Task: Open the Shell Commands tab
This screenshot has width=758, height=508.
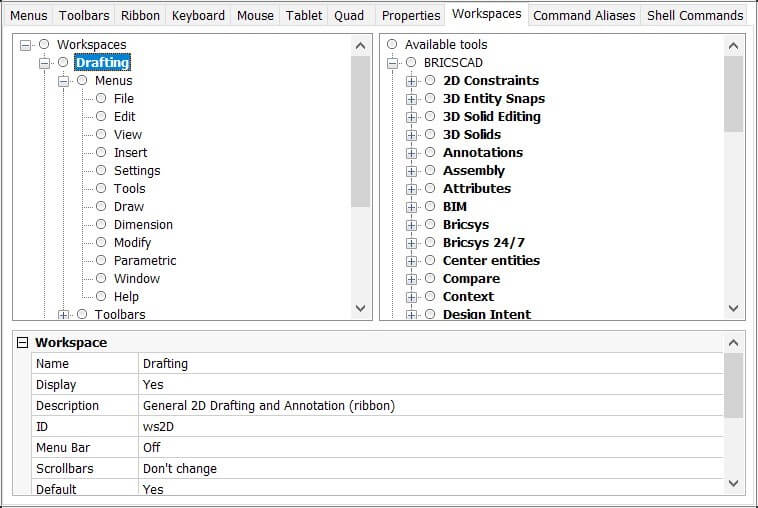Action: click(695, 16)
